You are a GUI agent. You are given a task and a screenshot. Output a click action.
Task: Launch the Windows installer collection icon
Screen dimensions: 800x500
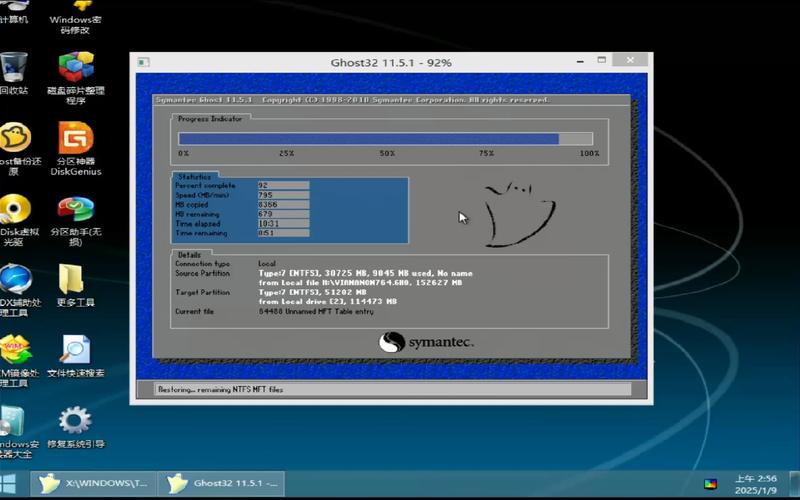click(x=16, y=432)
